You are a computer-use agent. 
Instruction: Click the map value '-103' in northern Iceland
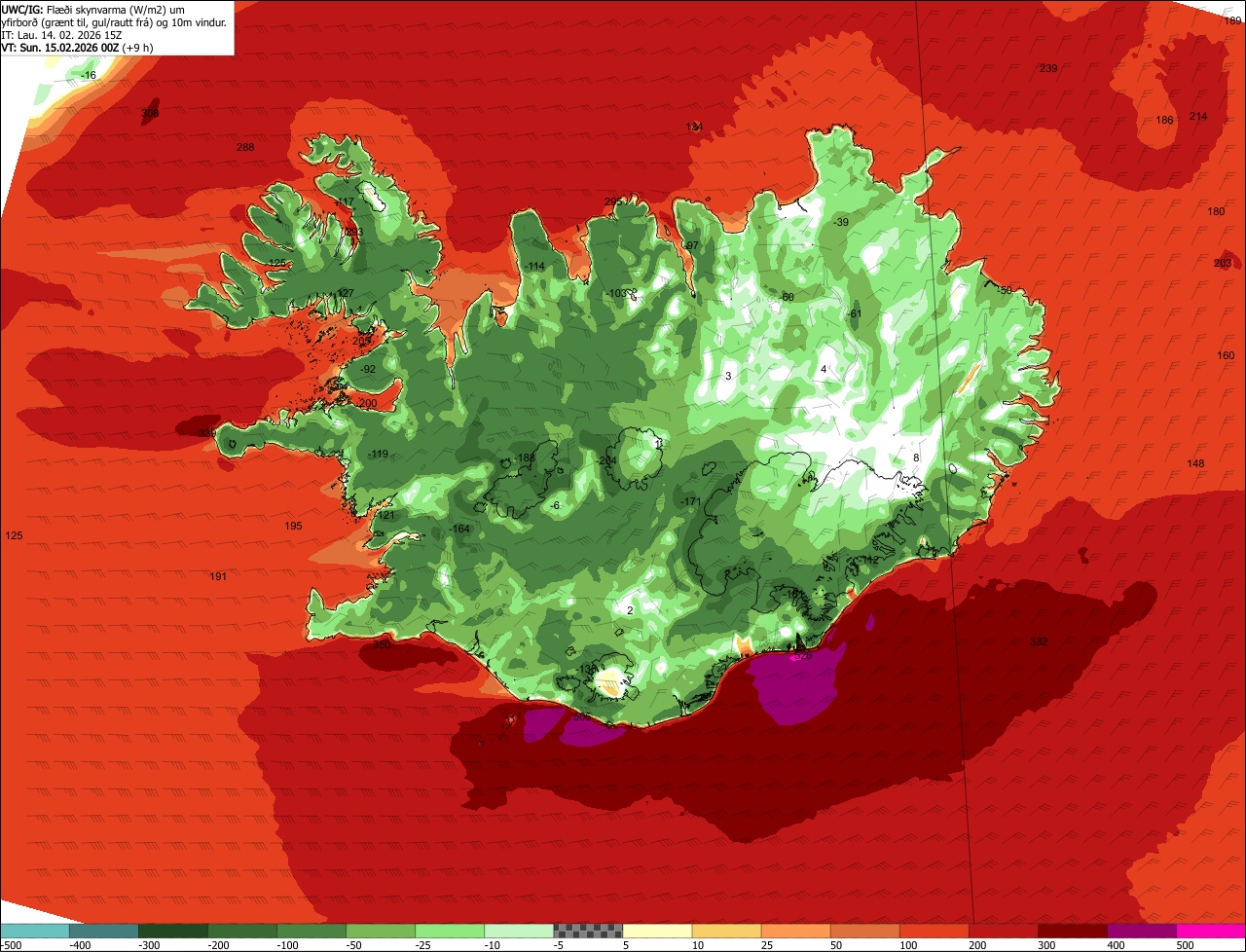(x=616, y=293)
